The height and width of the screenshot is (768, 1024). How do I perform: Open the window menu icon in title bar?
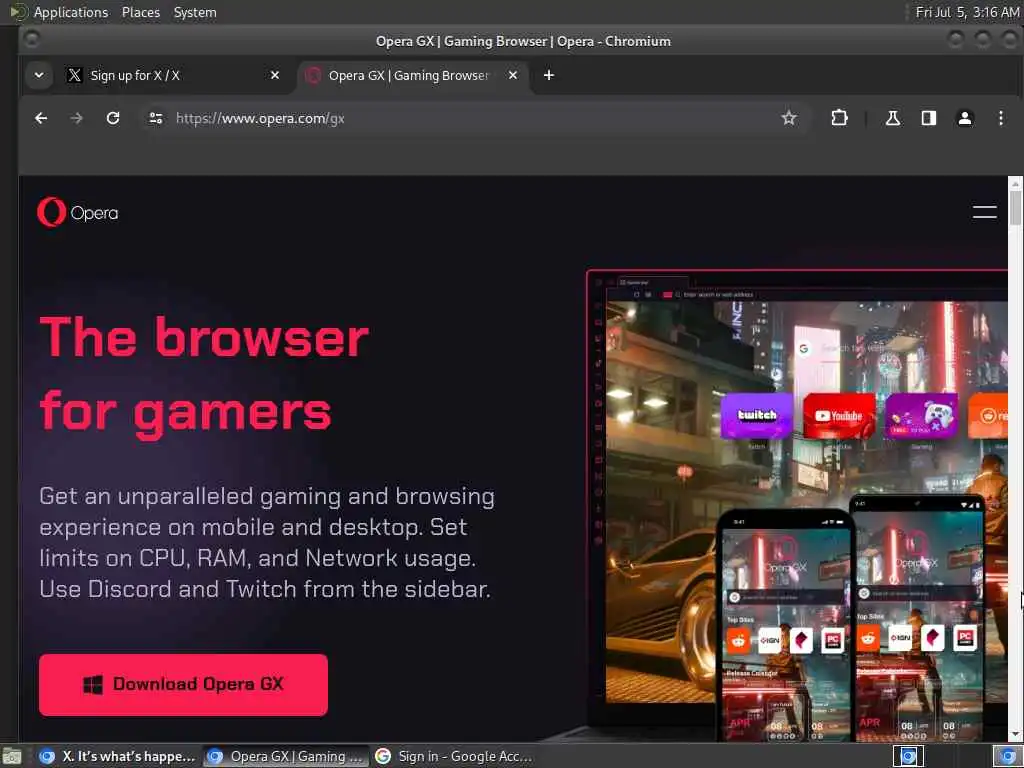31,40
